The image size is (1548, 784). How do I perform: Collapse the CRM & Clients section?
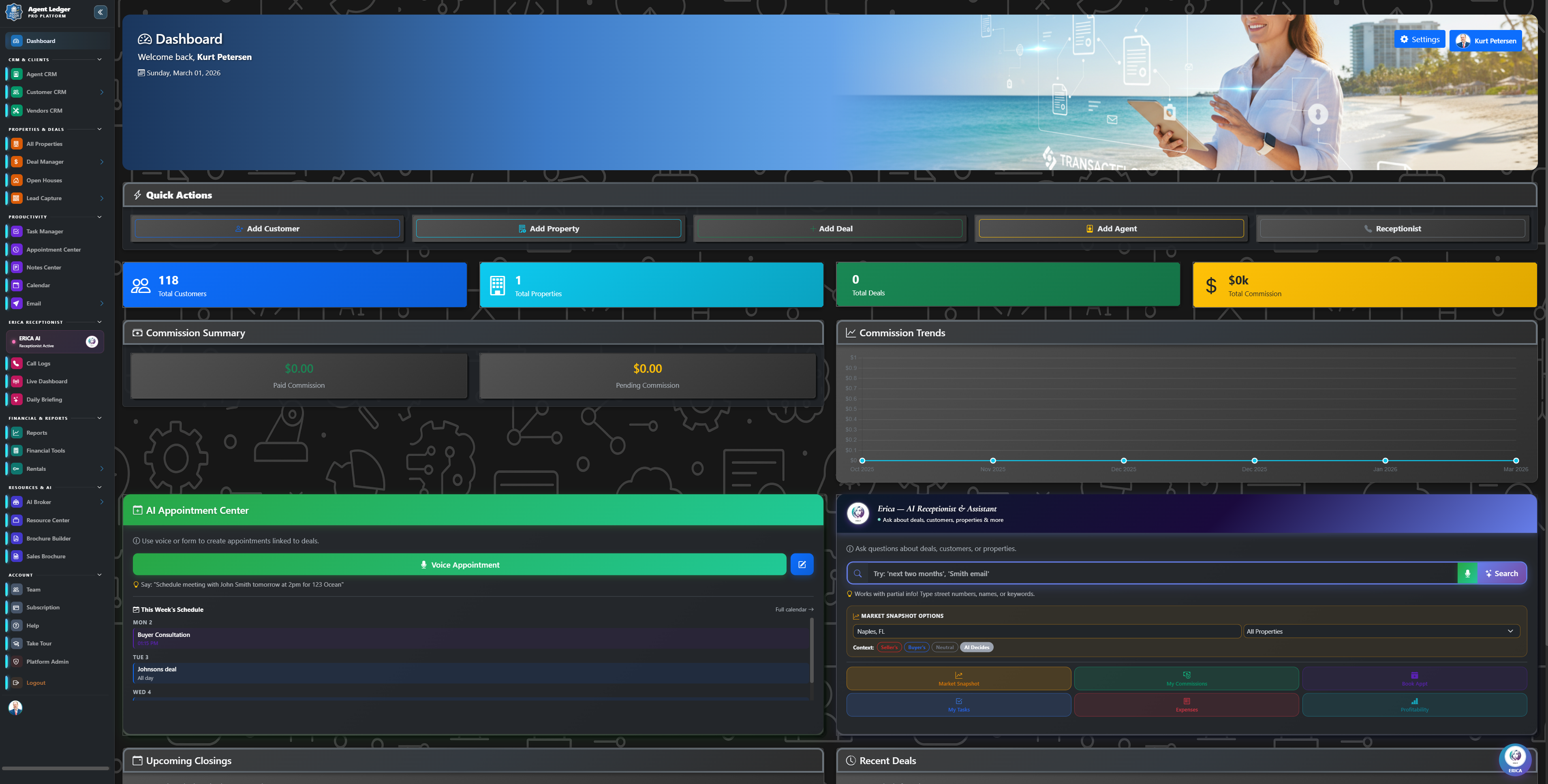pos(99,60)
